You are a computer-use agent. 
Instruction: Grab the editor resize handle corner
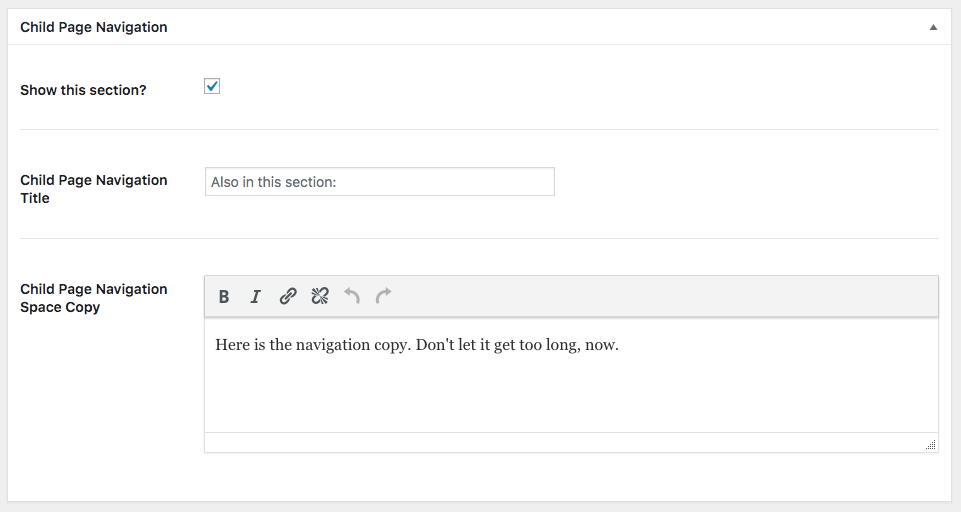(x=930, y=445)
